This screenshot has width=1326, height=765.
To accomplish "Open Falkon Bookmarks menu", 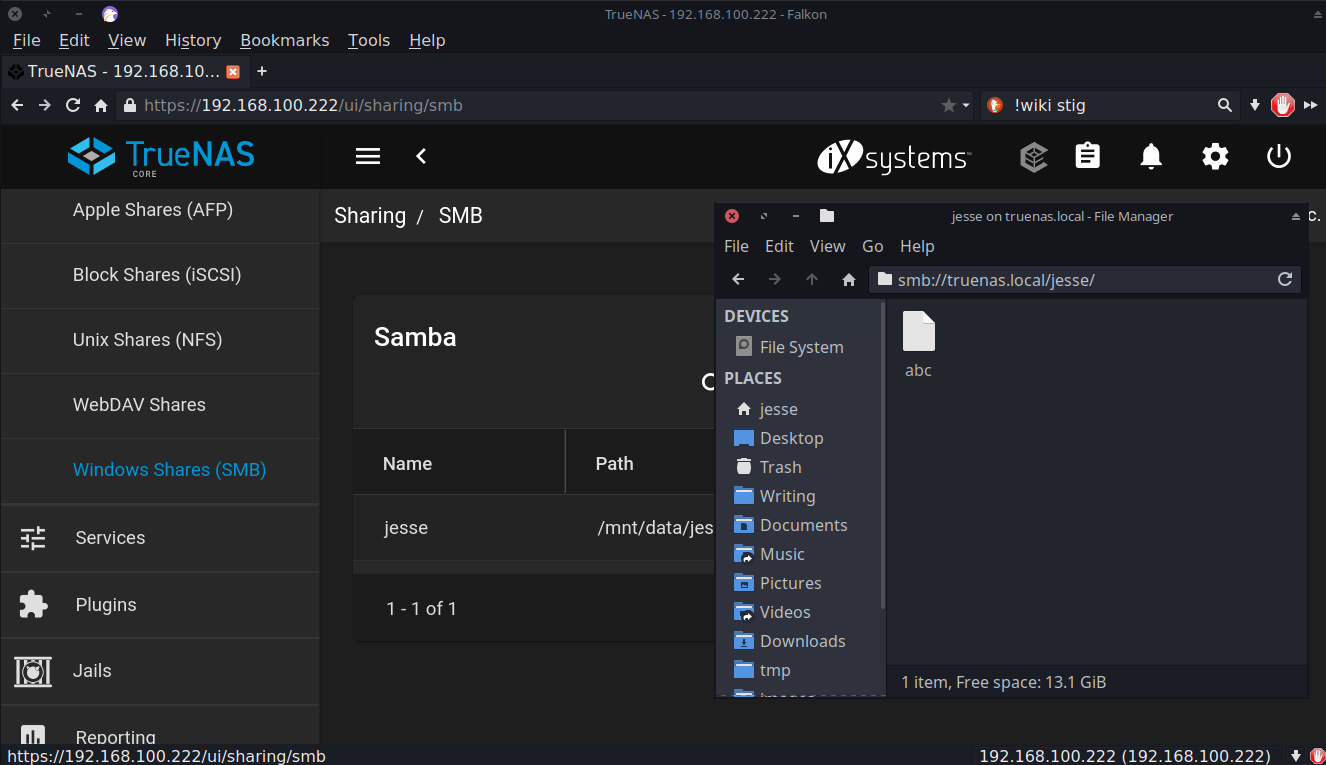I will point(284,40).
